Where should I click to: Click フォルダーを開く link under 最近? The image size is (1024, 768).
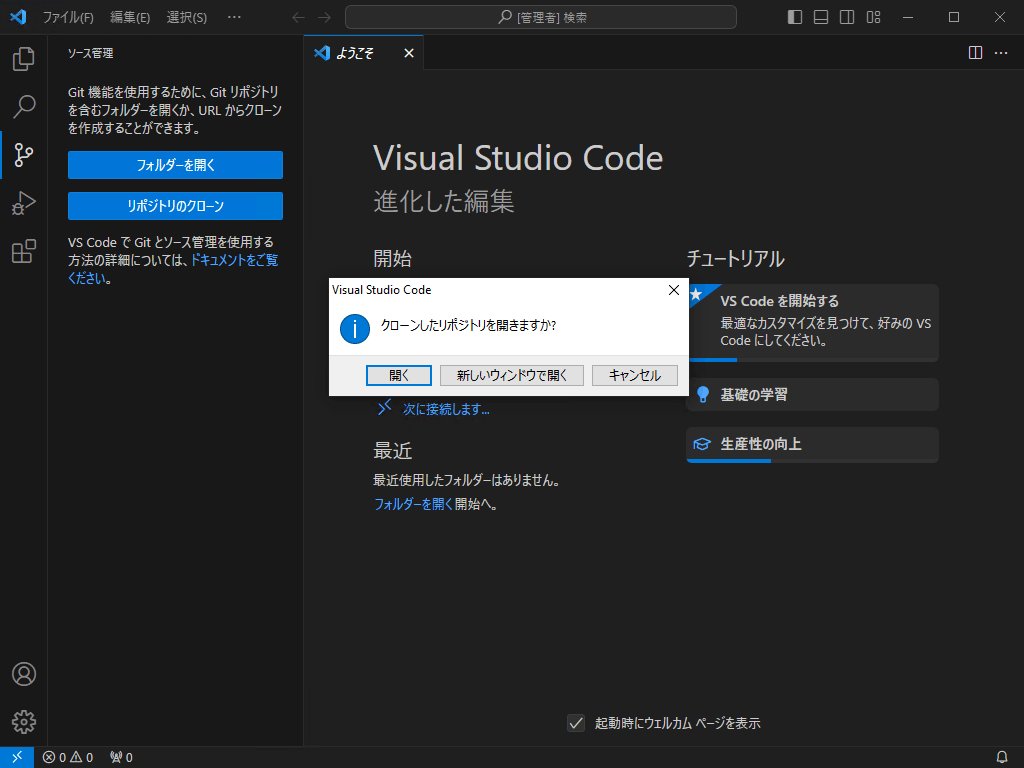pos(413,504)
